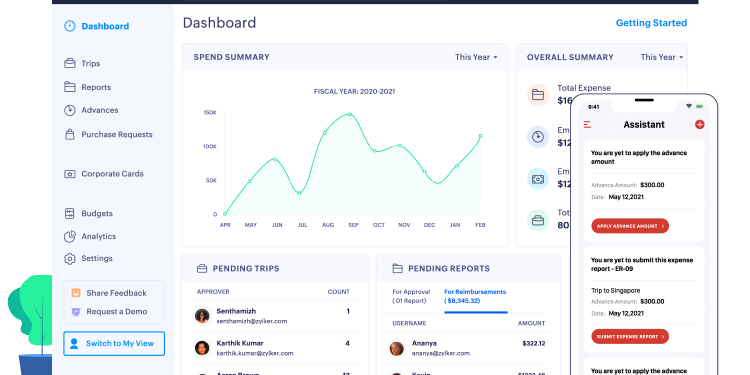This screenshot has height=375, width=750.
Task: Tap Apply Advance Amount button
Action: click(x=630, y=226)
